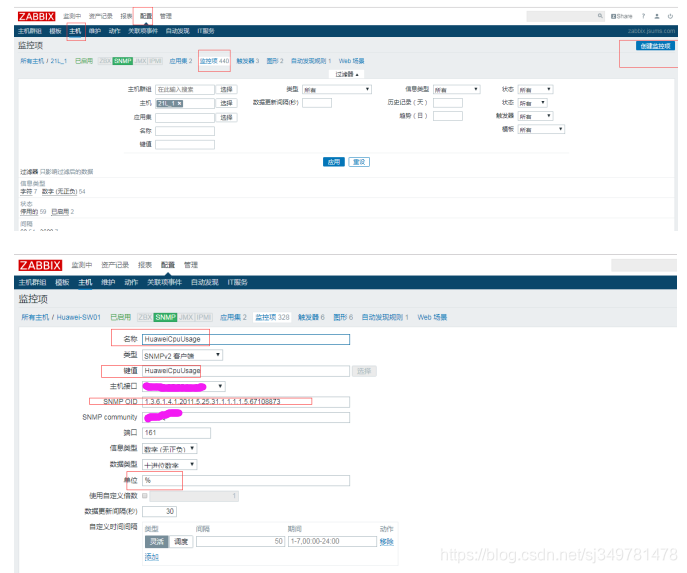This screenshot has width=687, height=573.
Task: Select the IT服务 submenu in the upper page
Action: click(x=205, y=31)
